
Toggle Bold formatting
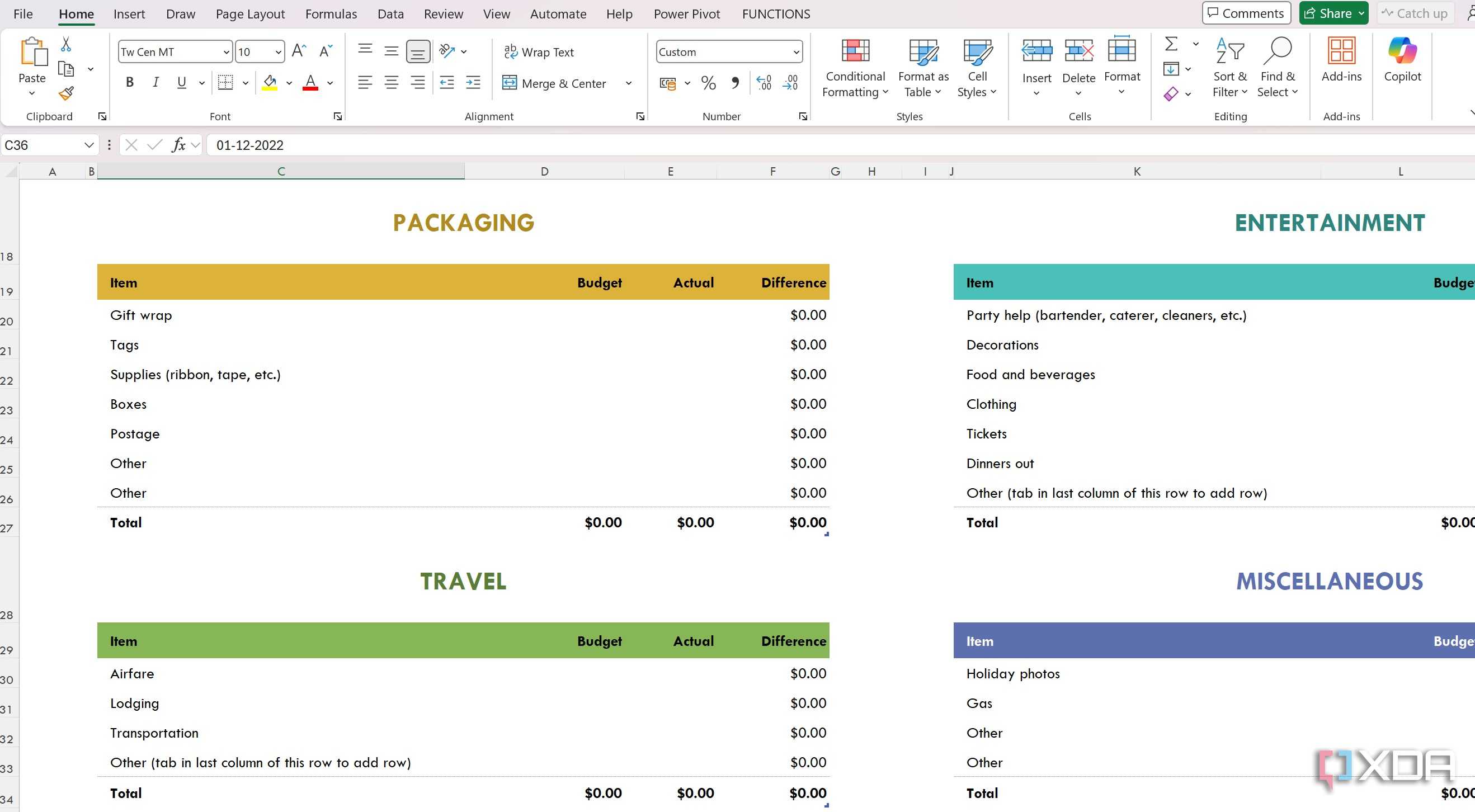point(130,82)
